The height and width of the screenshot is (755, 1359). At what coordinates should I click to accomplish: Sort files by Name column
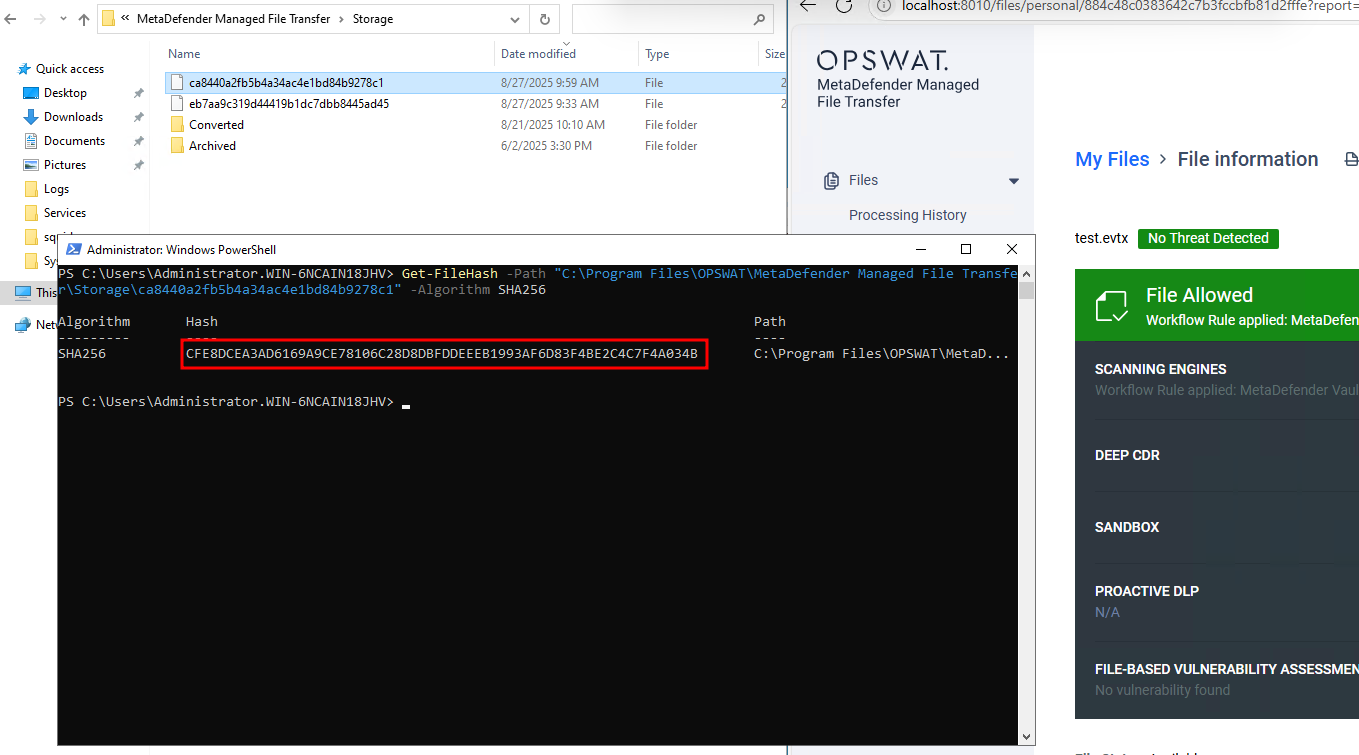pos(184,54)
